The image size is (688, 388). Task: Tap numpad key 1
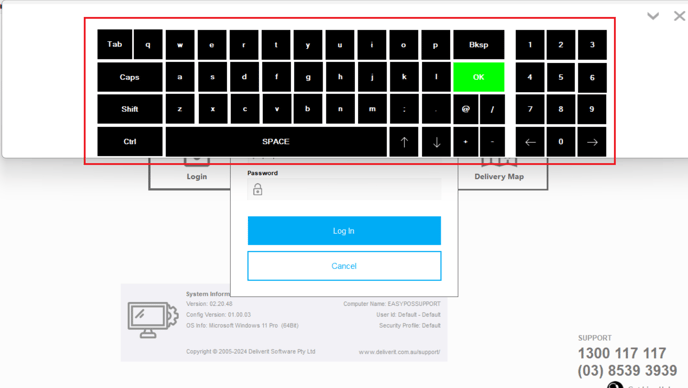click(x=530, y=45)
